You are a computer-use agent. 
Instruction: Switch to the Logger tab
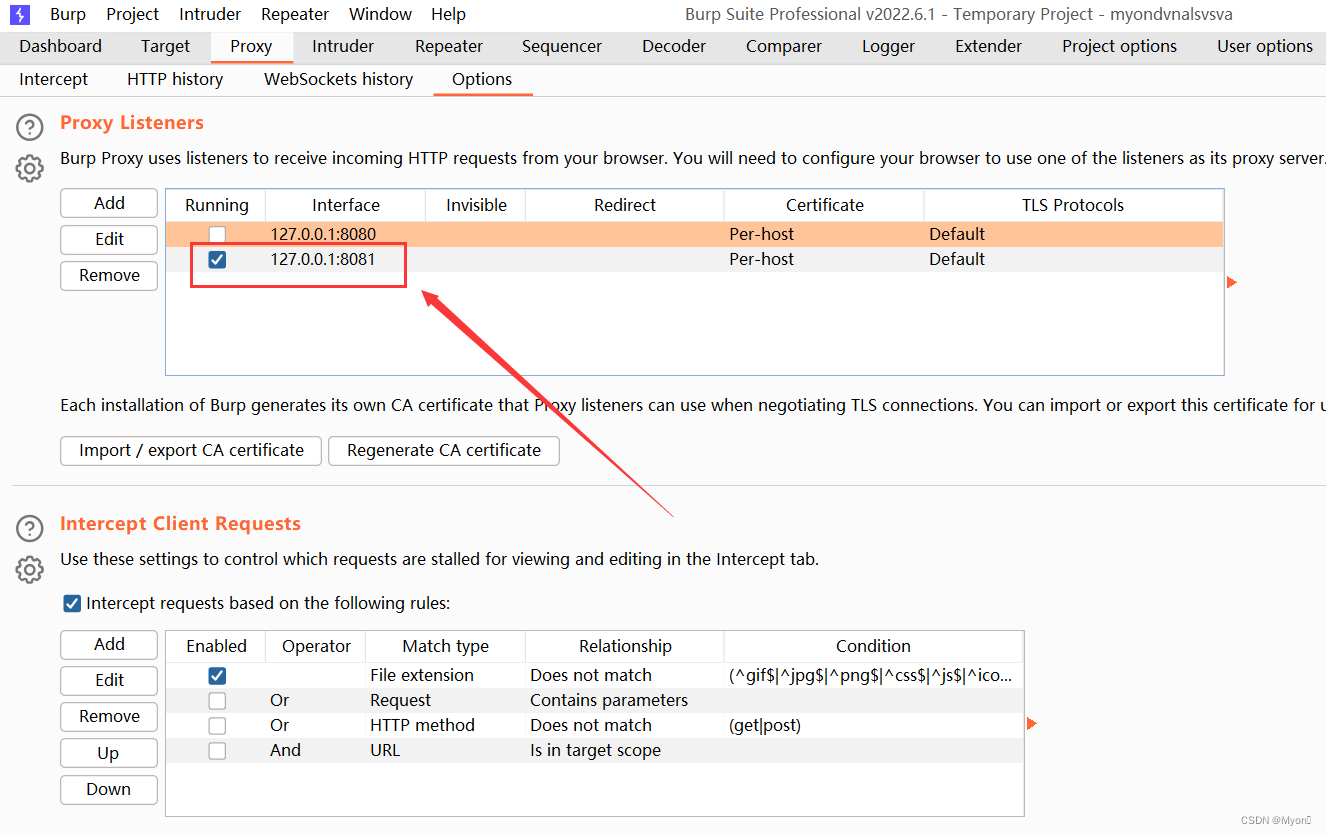pyautogui.click(x=888, y=46)
